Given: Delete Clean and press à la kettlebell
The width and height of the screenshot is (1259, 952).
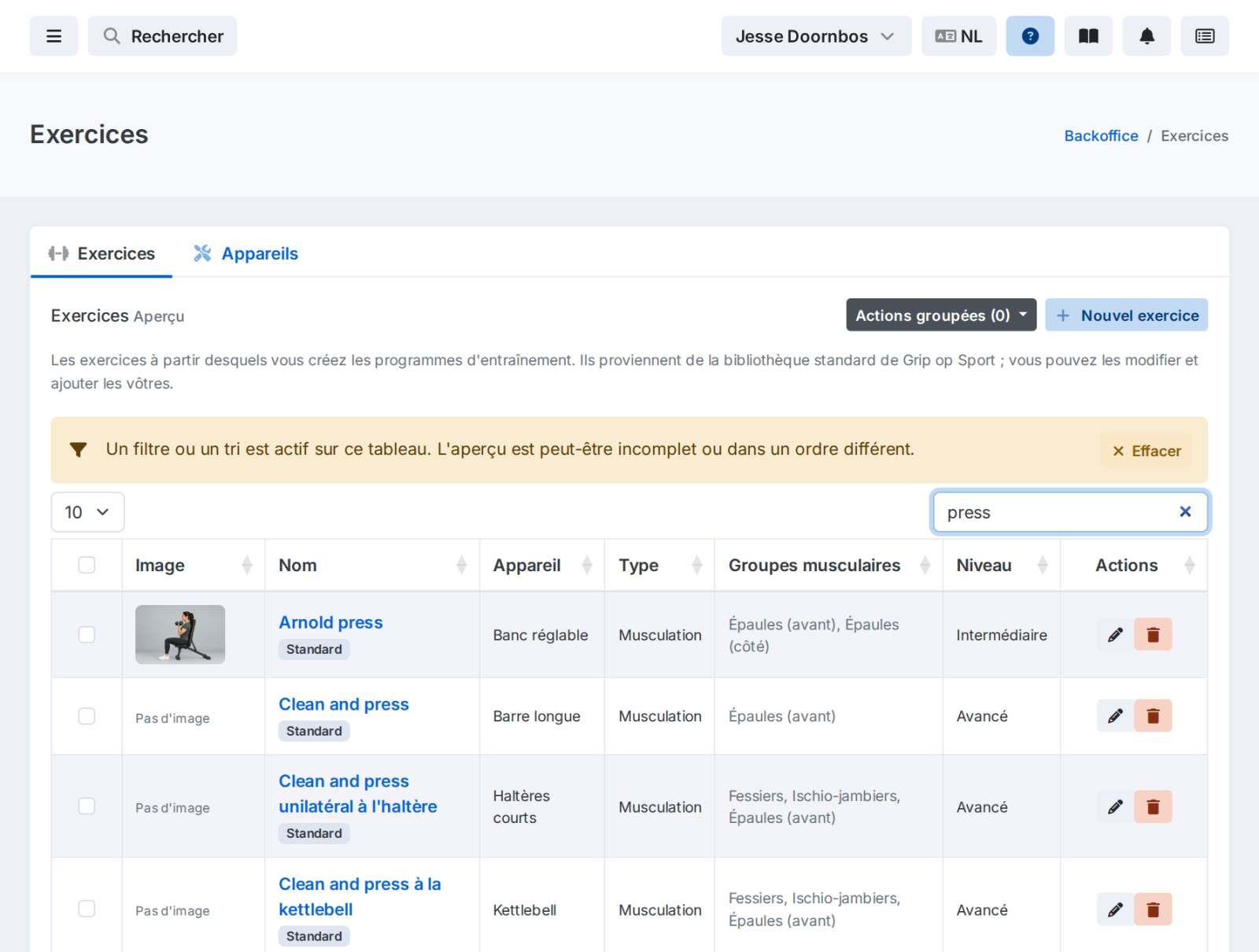Looking at the screenshot, I should pos(1153,910).
